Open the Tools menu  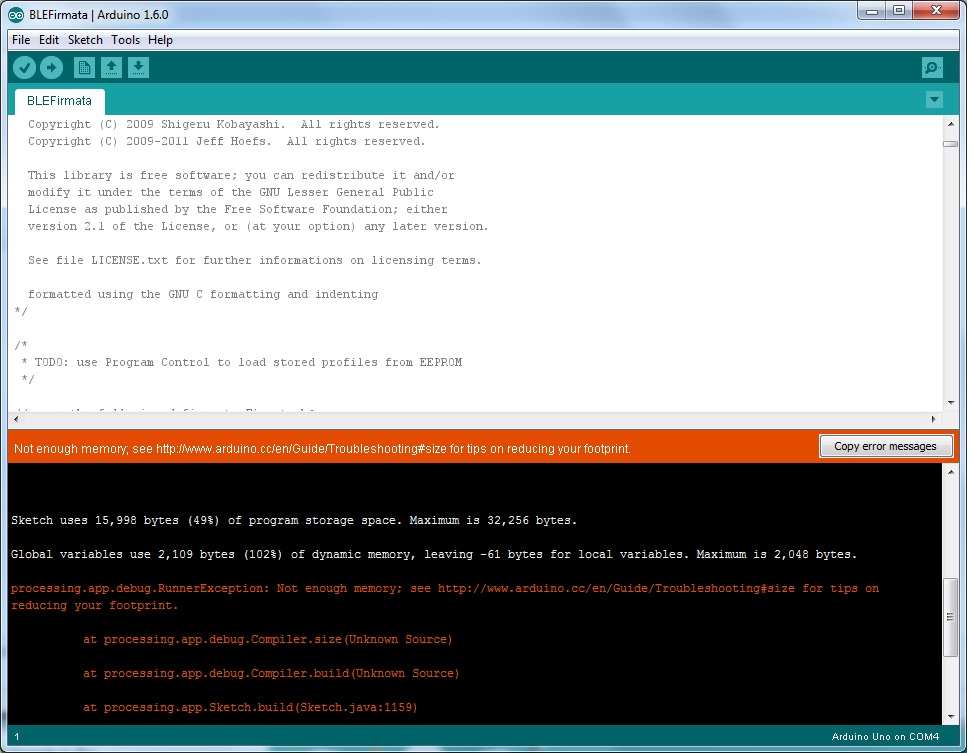(125, 40)
